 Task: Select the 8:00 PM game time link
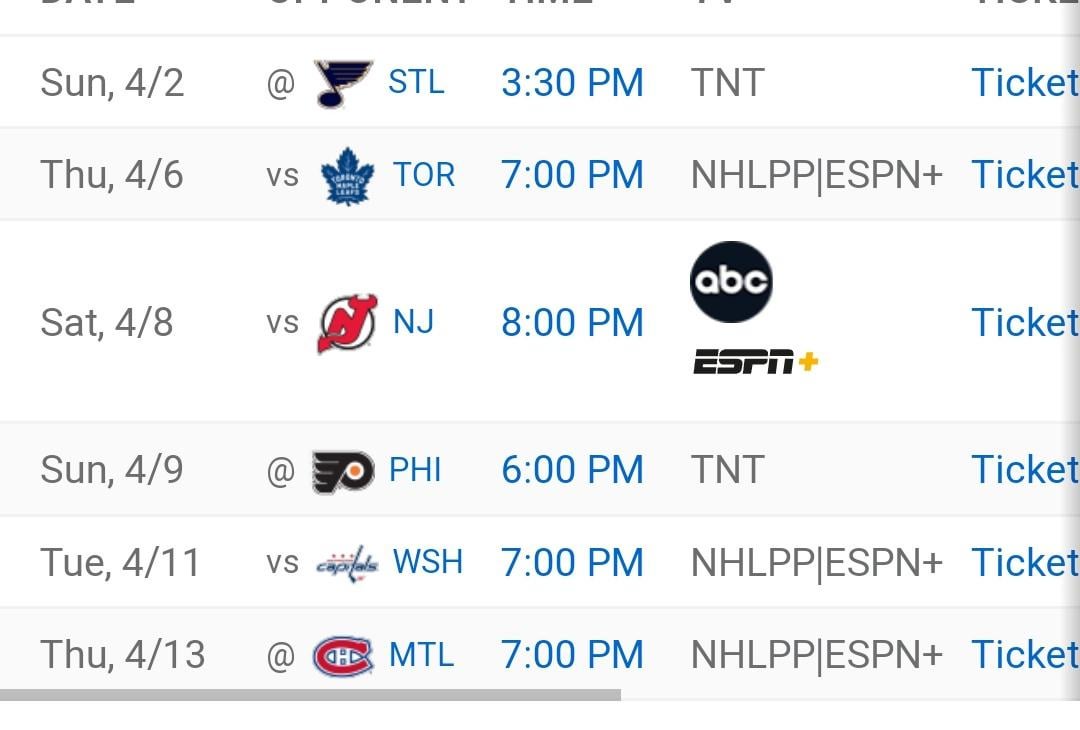[572, 322]
